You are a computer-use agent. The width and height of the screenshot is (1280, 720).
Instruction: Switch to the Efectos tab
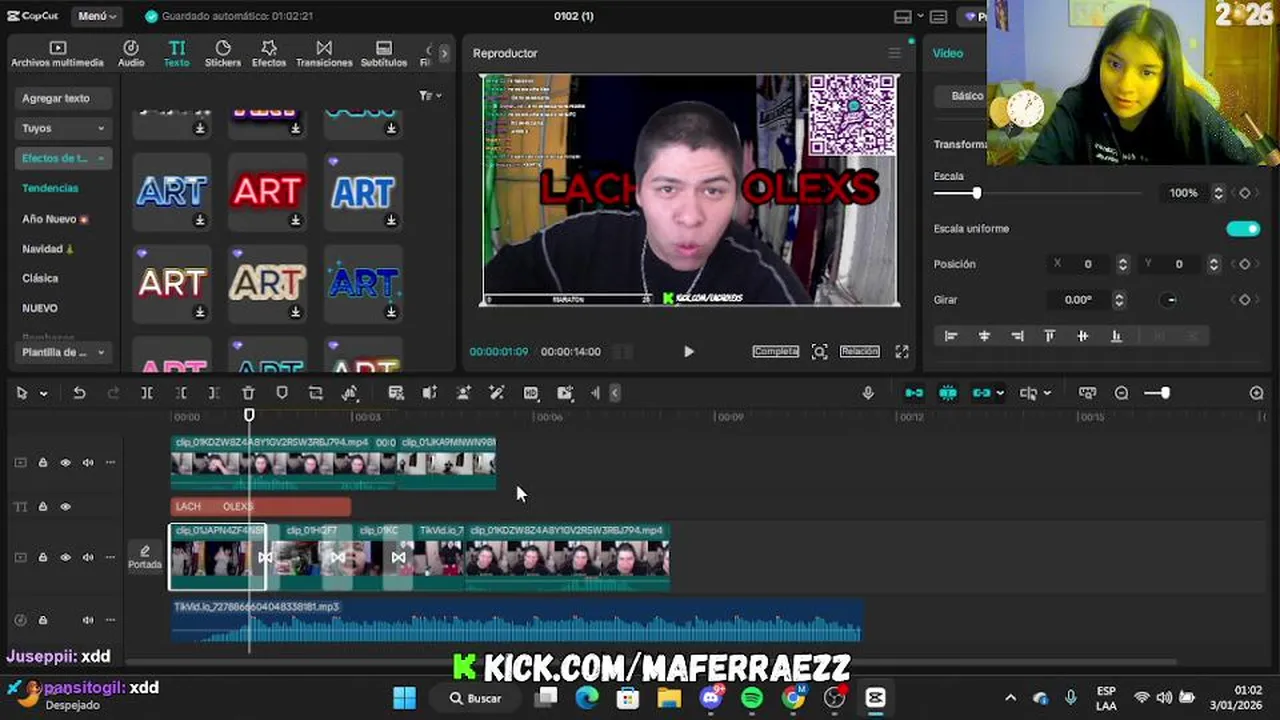[x=269, y=54]
